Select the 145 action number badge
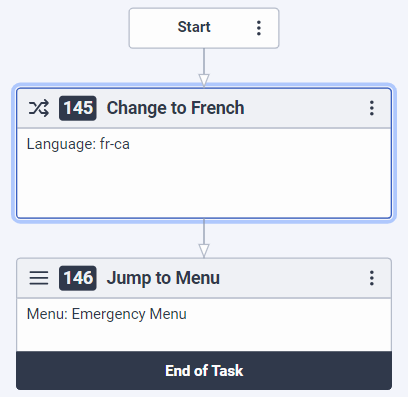Viewport: 408px width, 397px height. [x=78, y=108]
